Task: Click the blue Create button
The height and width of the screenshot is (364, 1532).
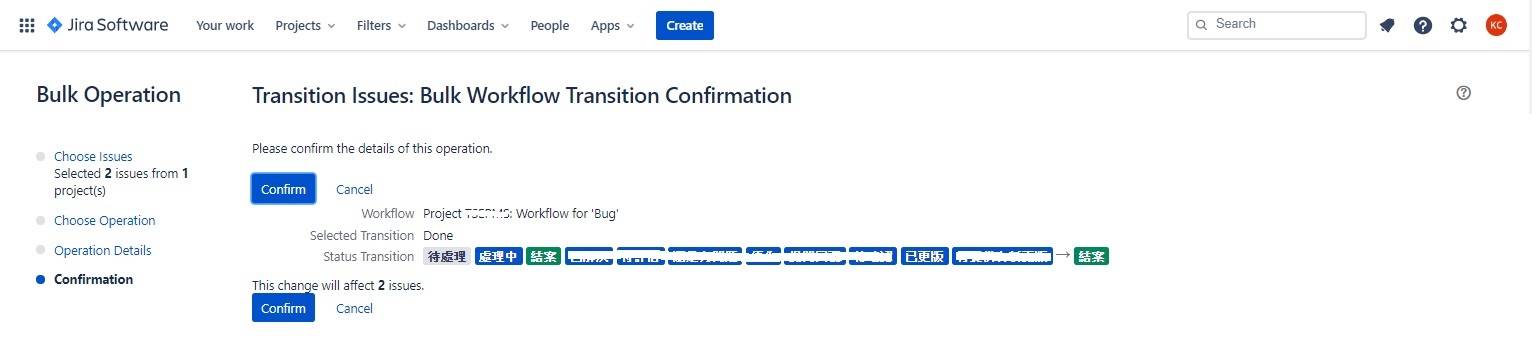Action: 685,25
